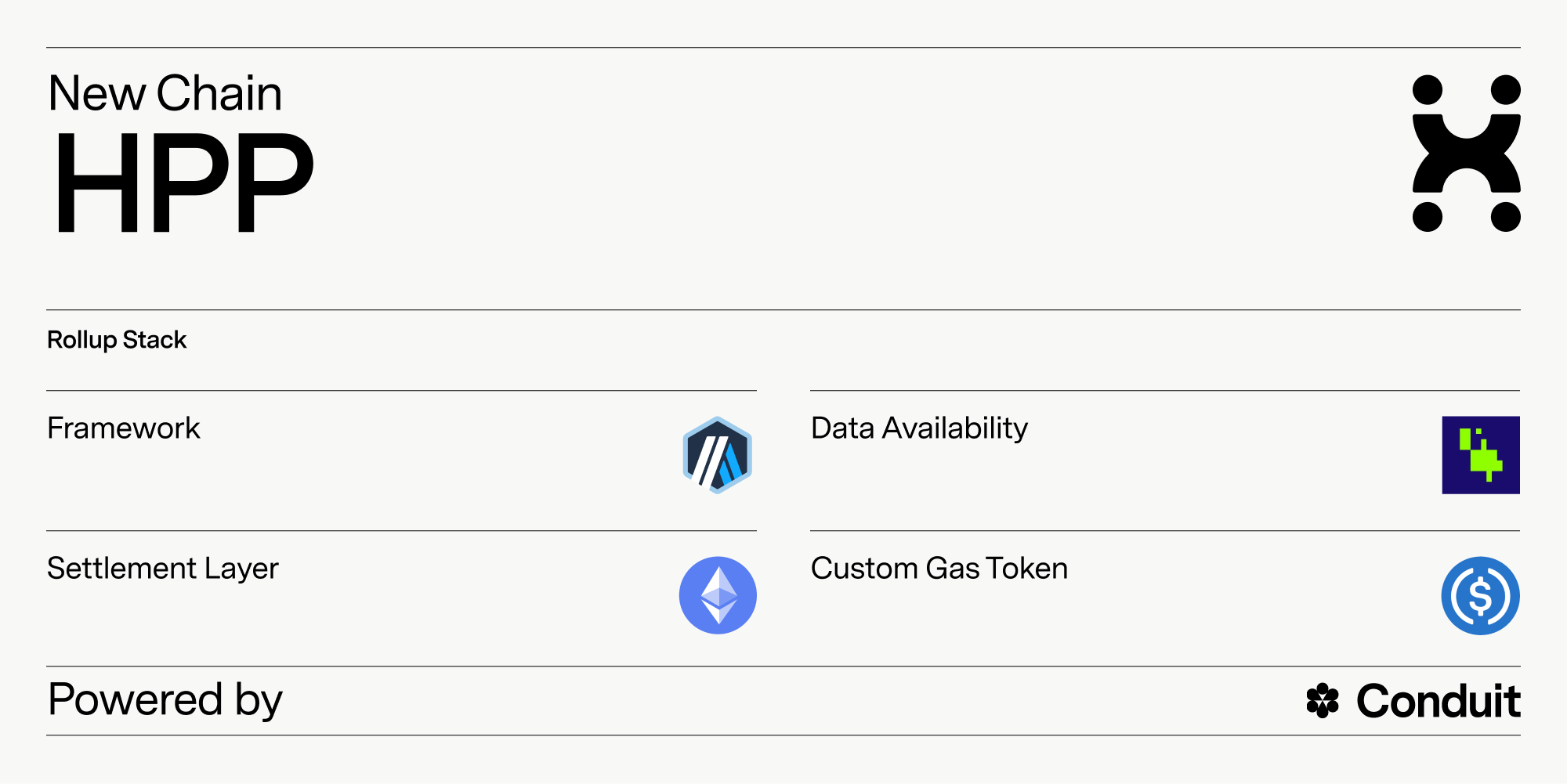The width and height of the screenshot is (1567, 784).
Task: Click the HPP title text
Action: pos(184,183)
